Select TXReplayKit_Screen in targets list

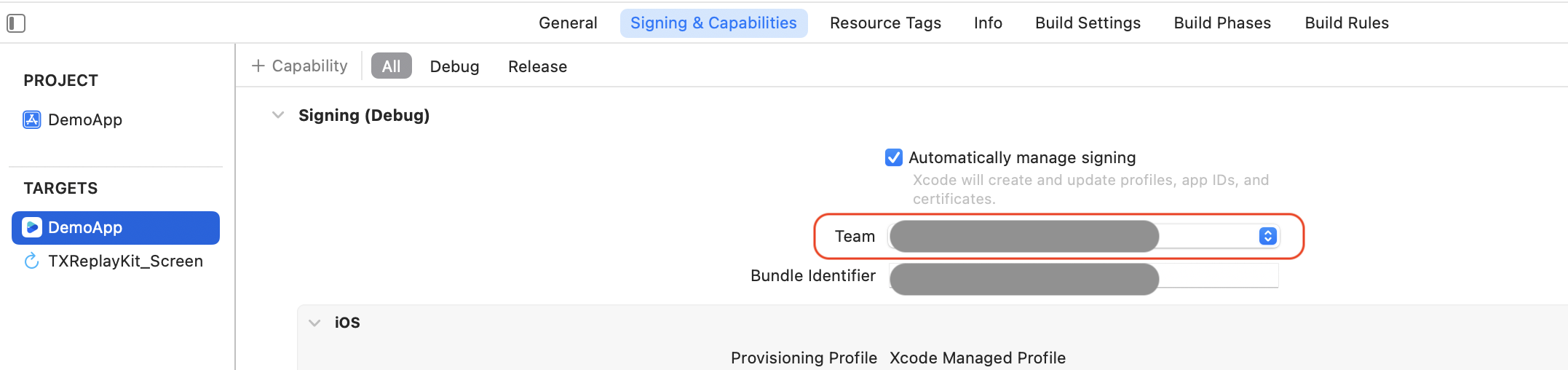click(125, 261)
